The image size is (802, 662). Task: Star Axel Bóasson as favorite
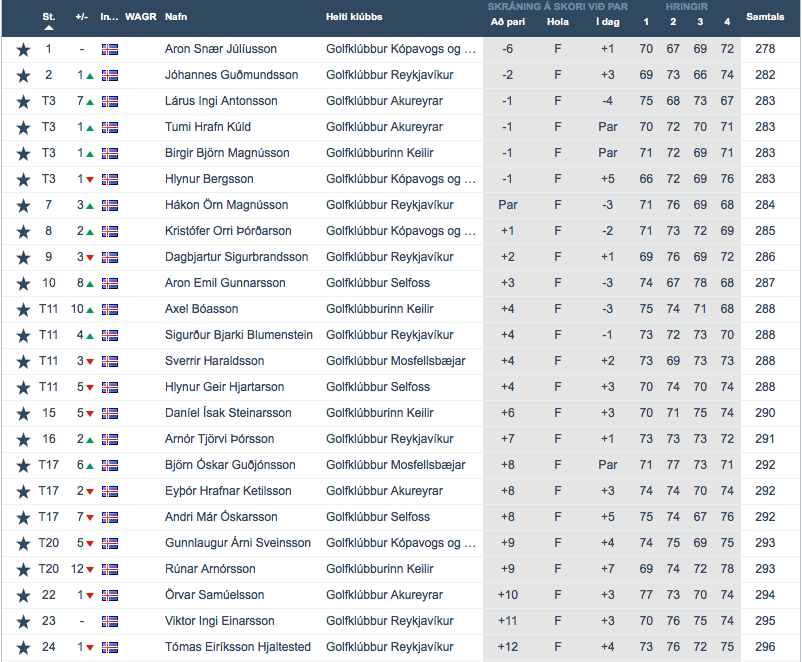[23, 310]
